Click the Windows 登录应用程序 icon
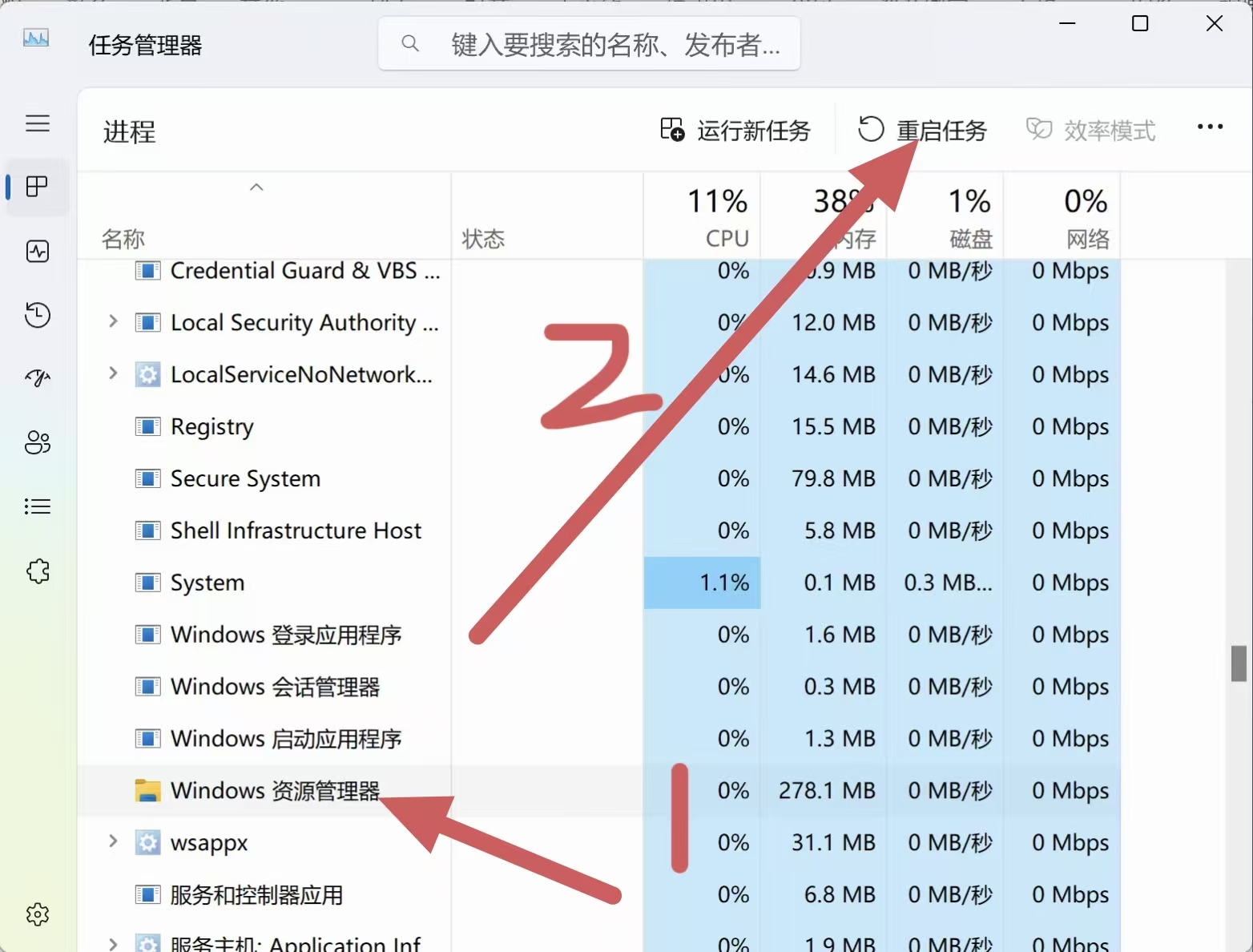The width and height of the screenshot is (1253, 952). pos(147,635)
